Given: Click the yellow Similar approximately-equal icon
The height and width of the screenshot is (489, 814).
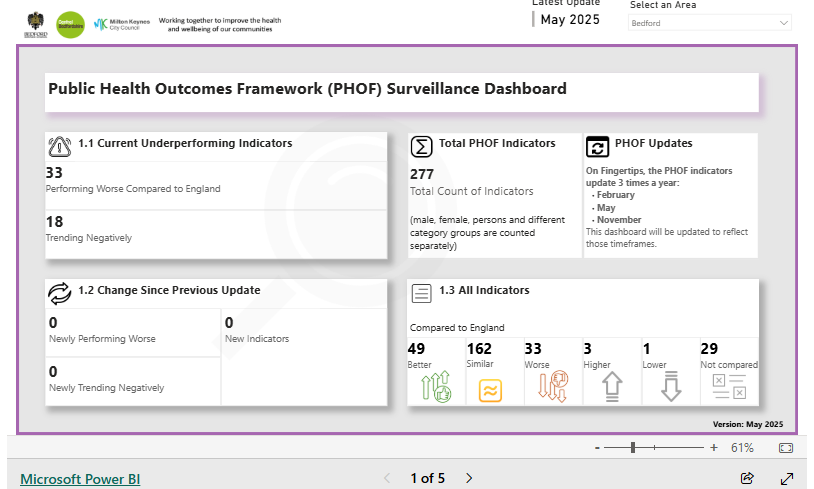Looking at the screenshot, I should click(491, 390).
